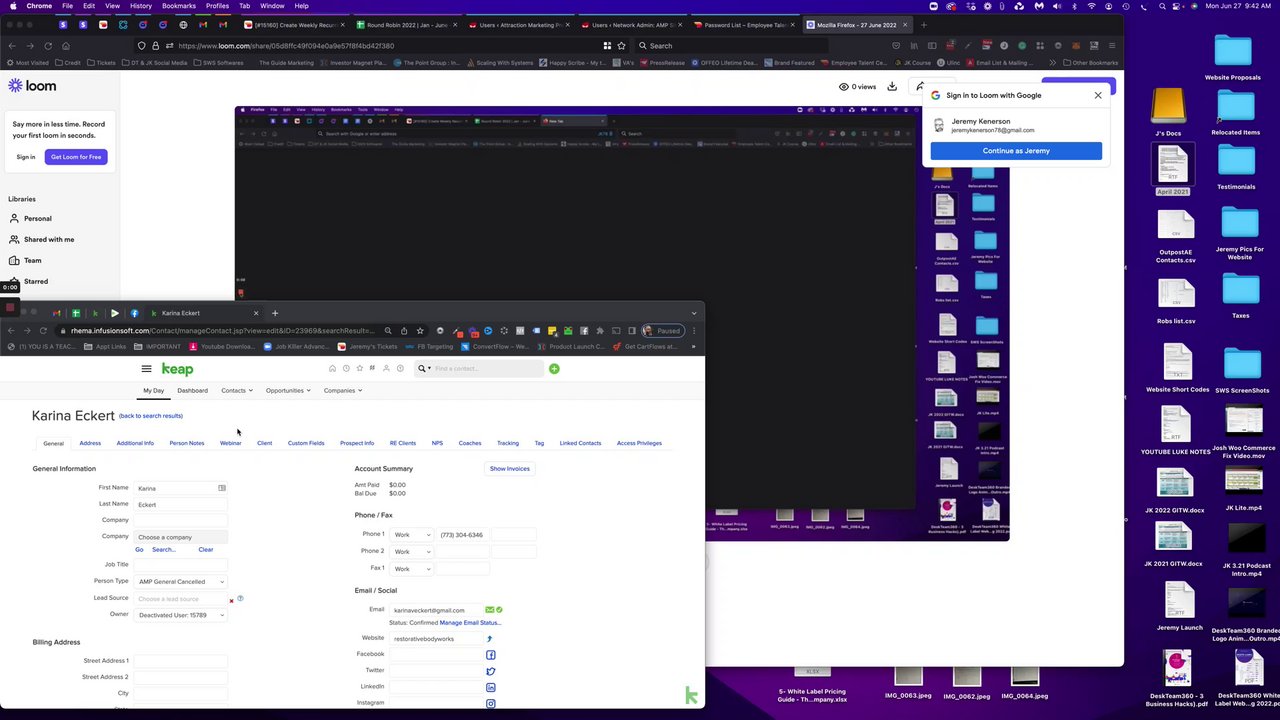Click the Keap search magnifier icon
Viewport: 1280px width, 720px height.
(421, 369)
